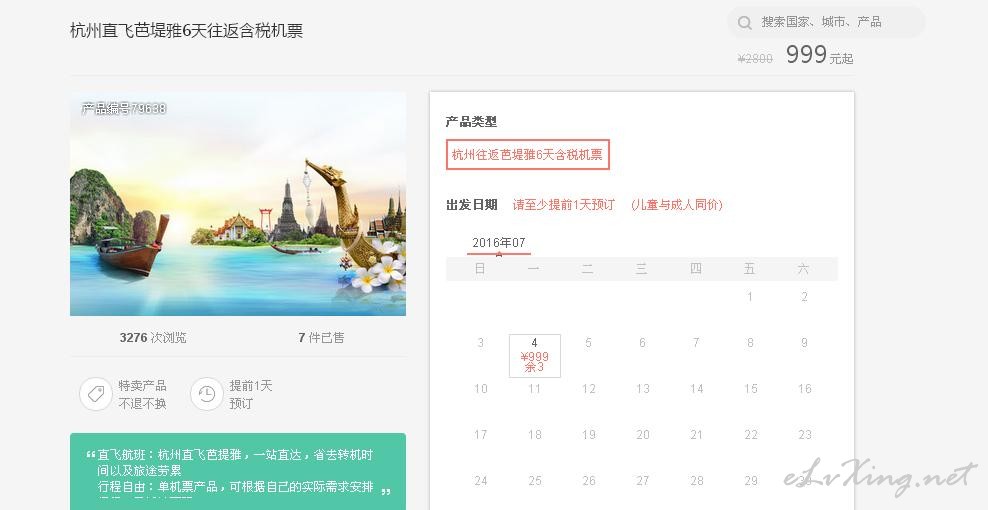Click the price tag special-offer icon
This screenshot has height=510, width=988.
coord(96,394)
